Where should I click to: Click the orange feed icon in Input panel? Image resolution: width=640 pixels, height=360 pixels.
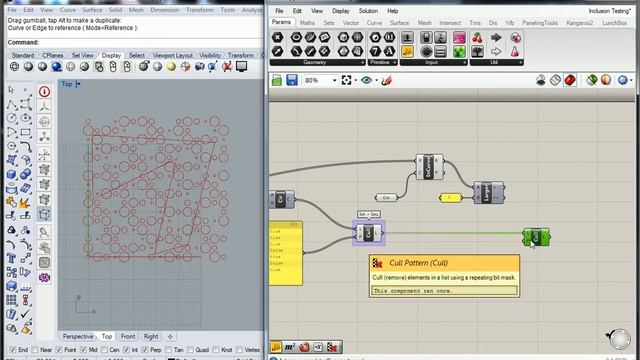pos(407,51)
